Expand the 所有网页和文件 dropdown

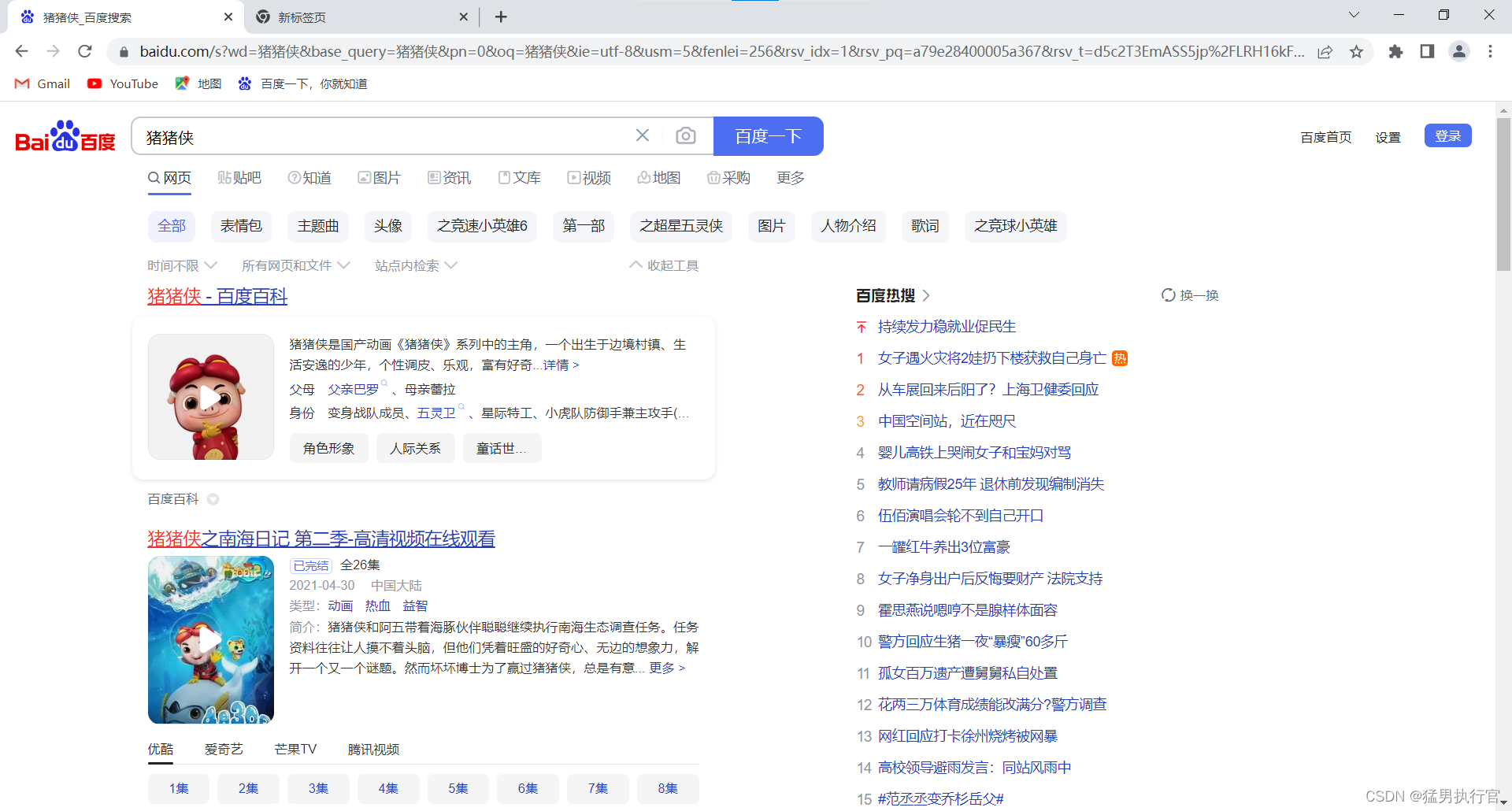coord(296,265)
